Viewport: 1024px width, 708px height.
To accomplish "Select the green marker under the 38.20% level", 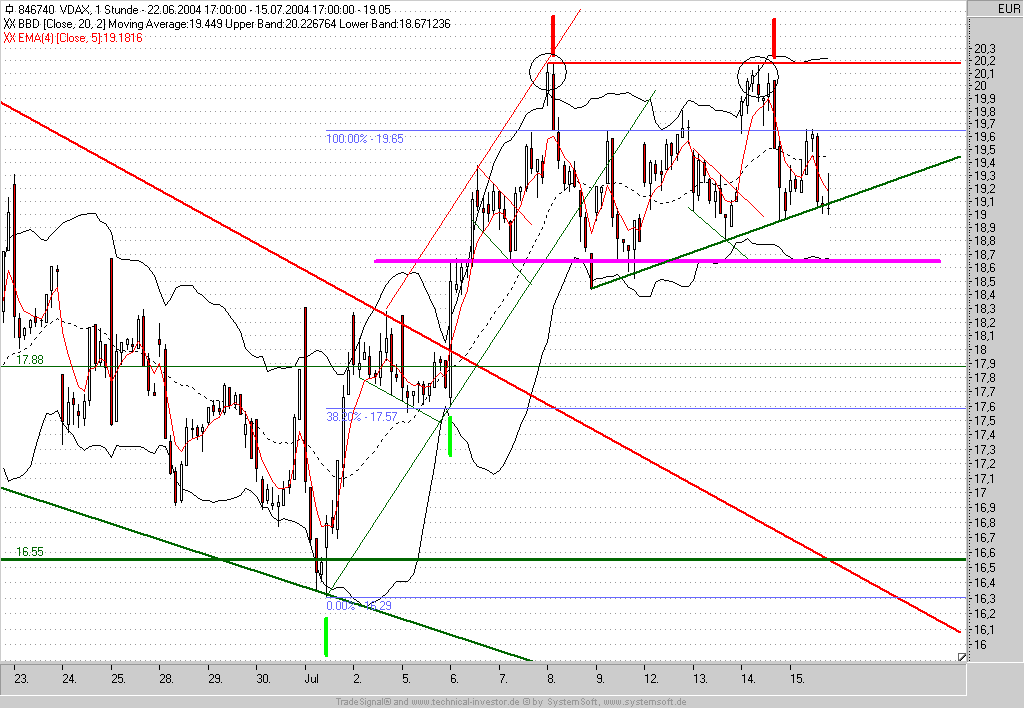I will pyautogui.click(x=450, y=436).
